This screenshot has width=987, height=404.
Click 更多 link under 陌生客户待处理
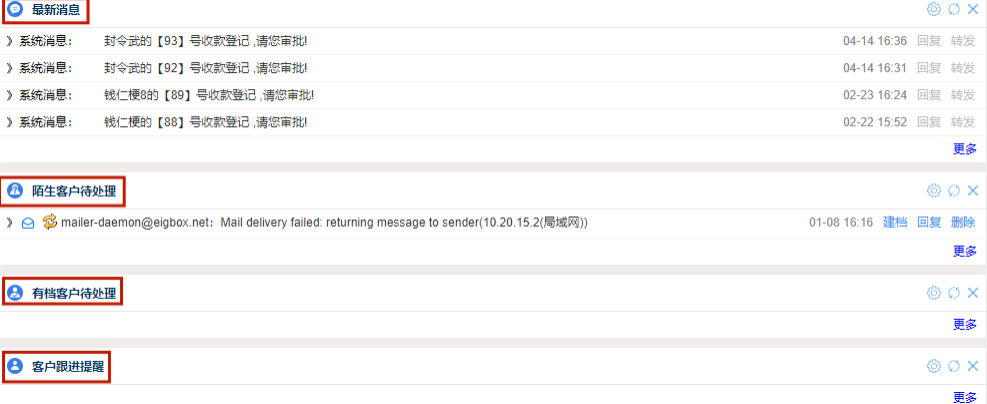coord(965,251)
